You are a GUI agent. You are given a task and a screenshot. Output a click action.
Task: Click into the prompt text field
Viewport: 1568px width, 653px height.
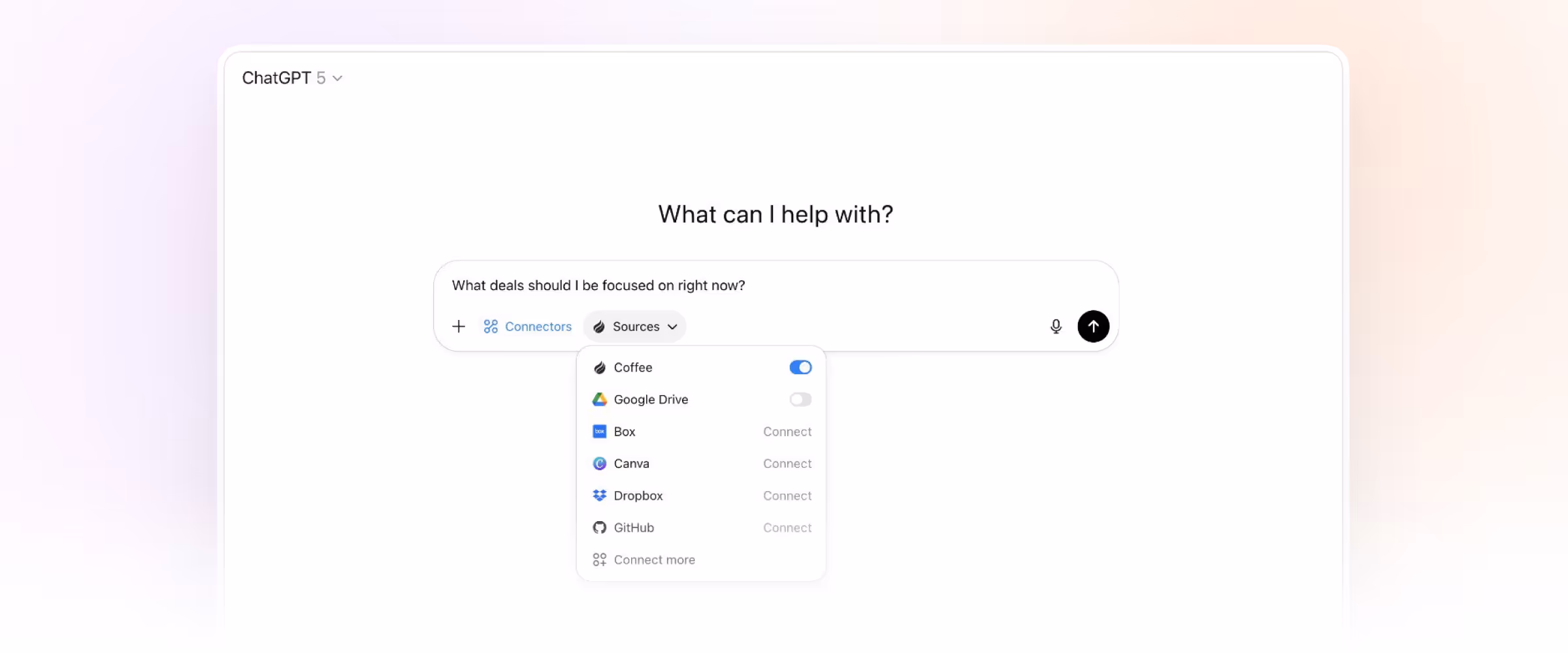pos(776,285)
